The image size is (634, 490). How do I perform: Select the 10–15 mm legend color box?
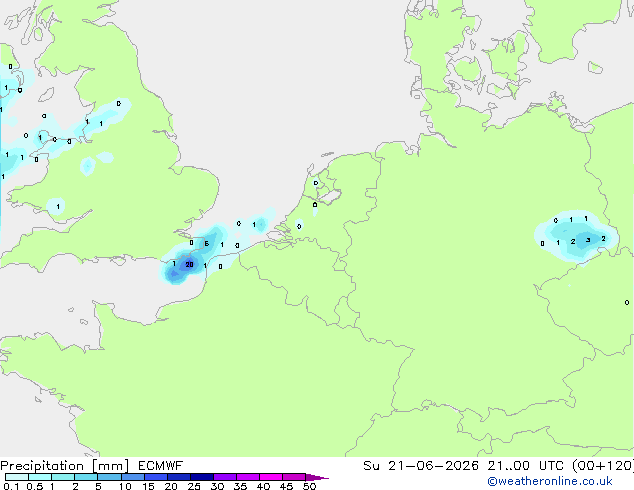[x=132, y=477]
